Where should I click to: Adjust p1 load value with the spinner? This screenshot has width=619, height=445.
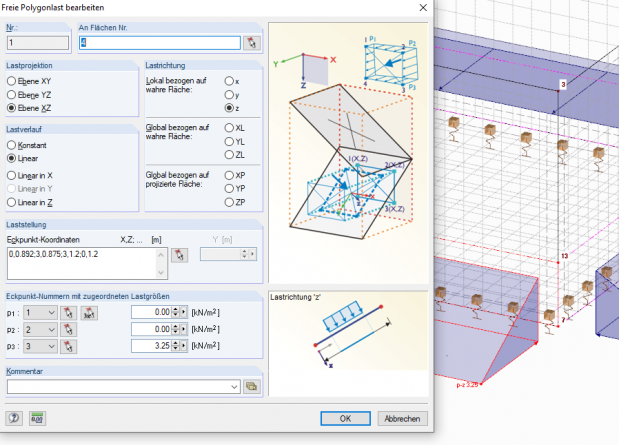176,312
